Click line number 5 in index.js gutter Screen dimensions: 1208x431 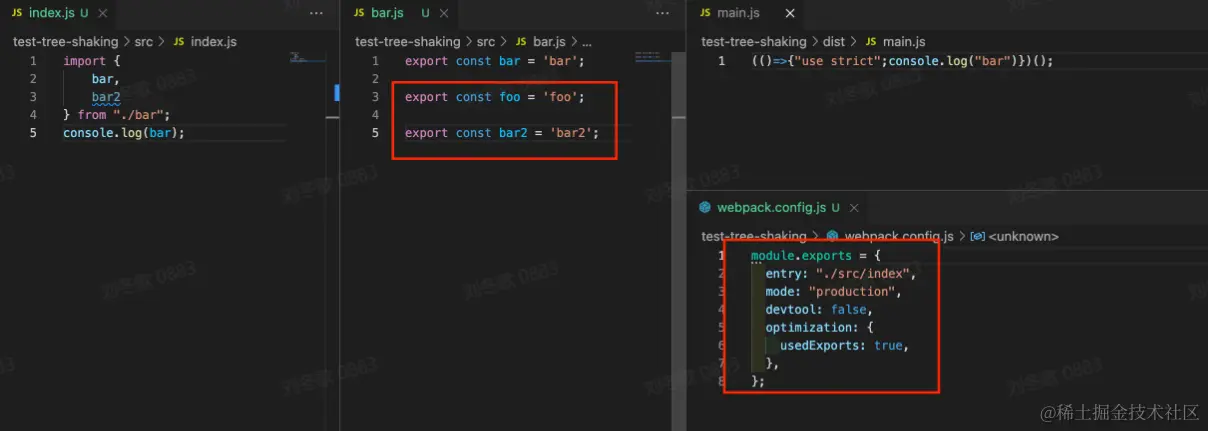33,133
